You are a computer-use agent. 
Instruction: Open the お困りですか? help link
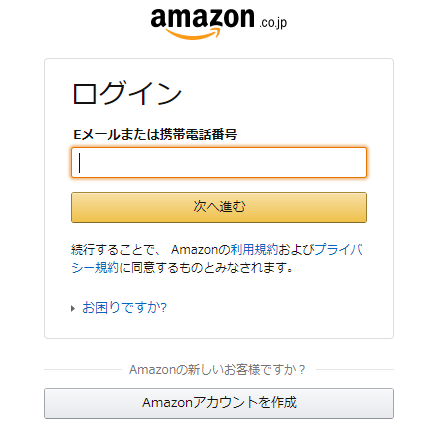[x=124, y=307]
